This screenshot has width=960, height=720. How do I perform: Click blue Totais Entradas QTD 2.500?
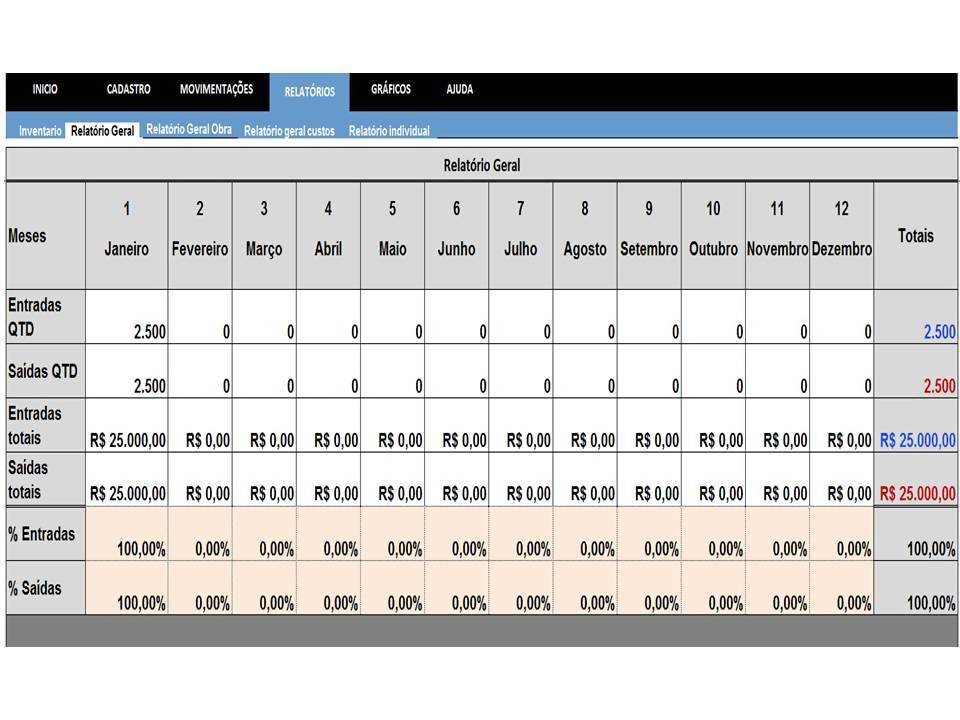[916, 317]
